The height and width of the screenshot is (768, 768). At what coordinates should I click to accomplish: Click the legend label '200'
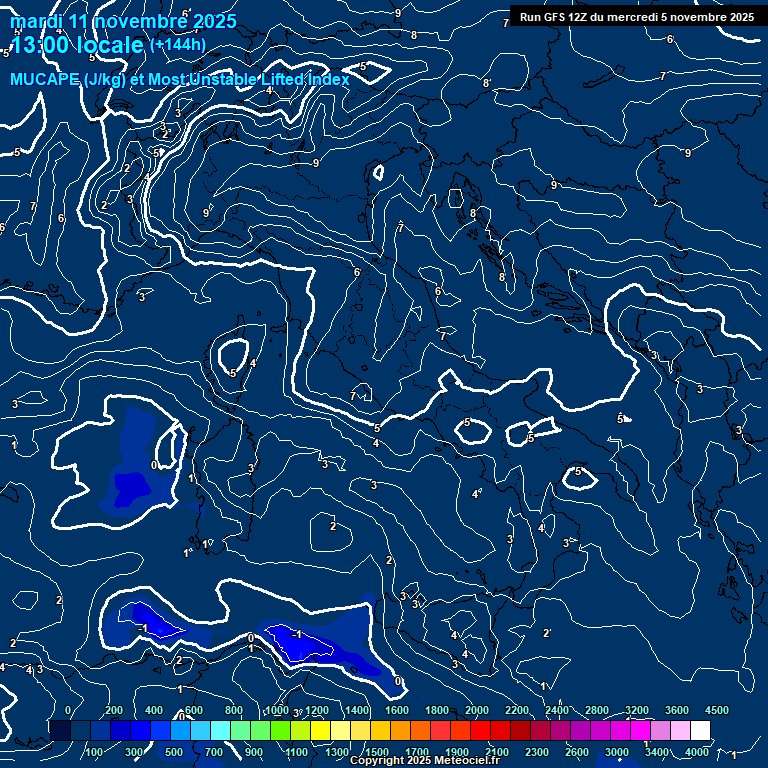(x=114, y=710)
